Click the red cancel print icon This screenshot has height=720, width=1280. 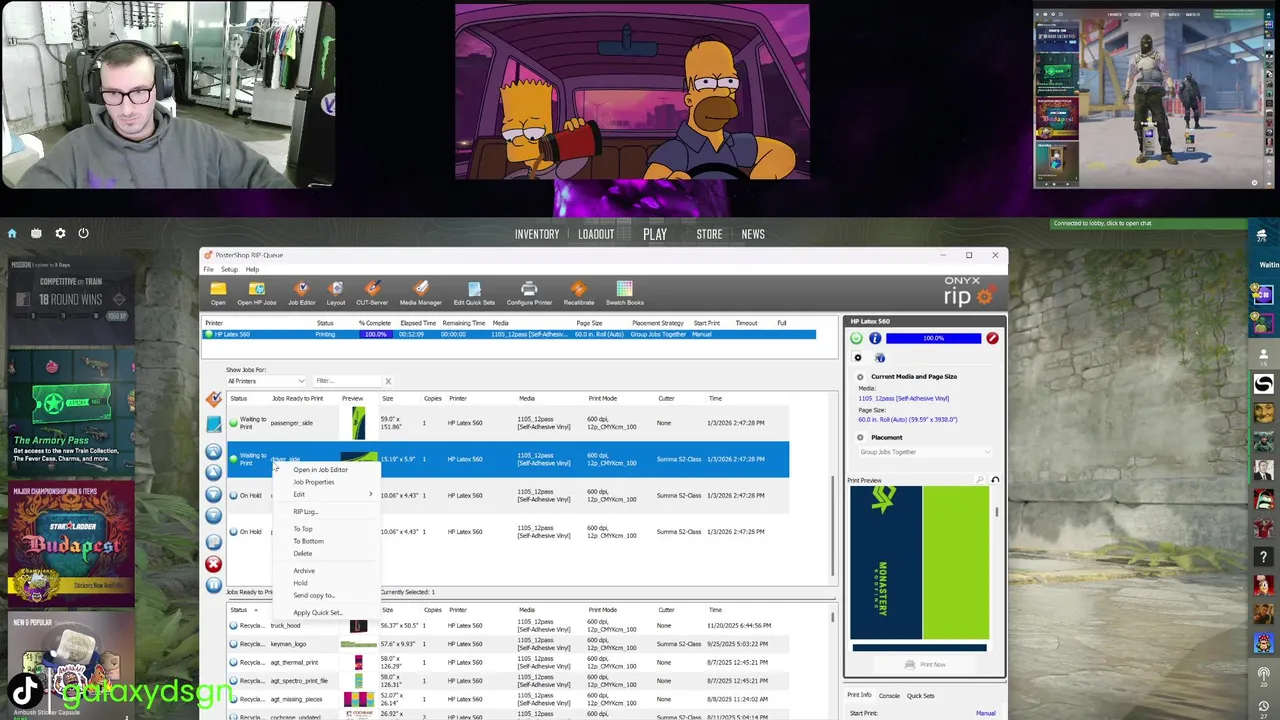pyautogui.click(x=992, y=339)
